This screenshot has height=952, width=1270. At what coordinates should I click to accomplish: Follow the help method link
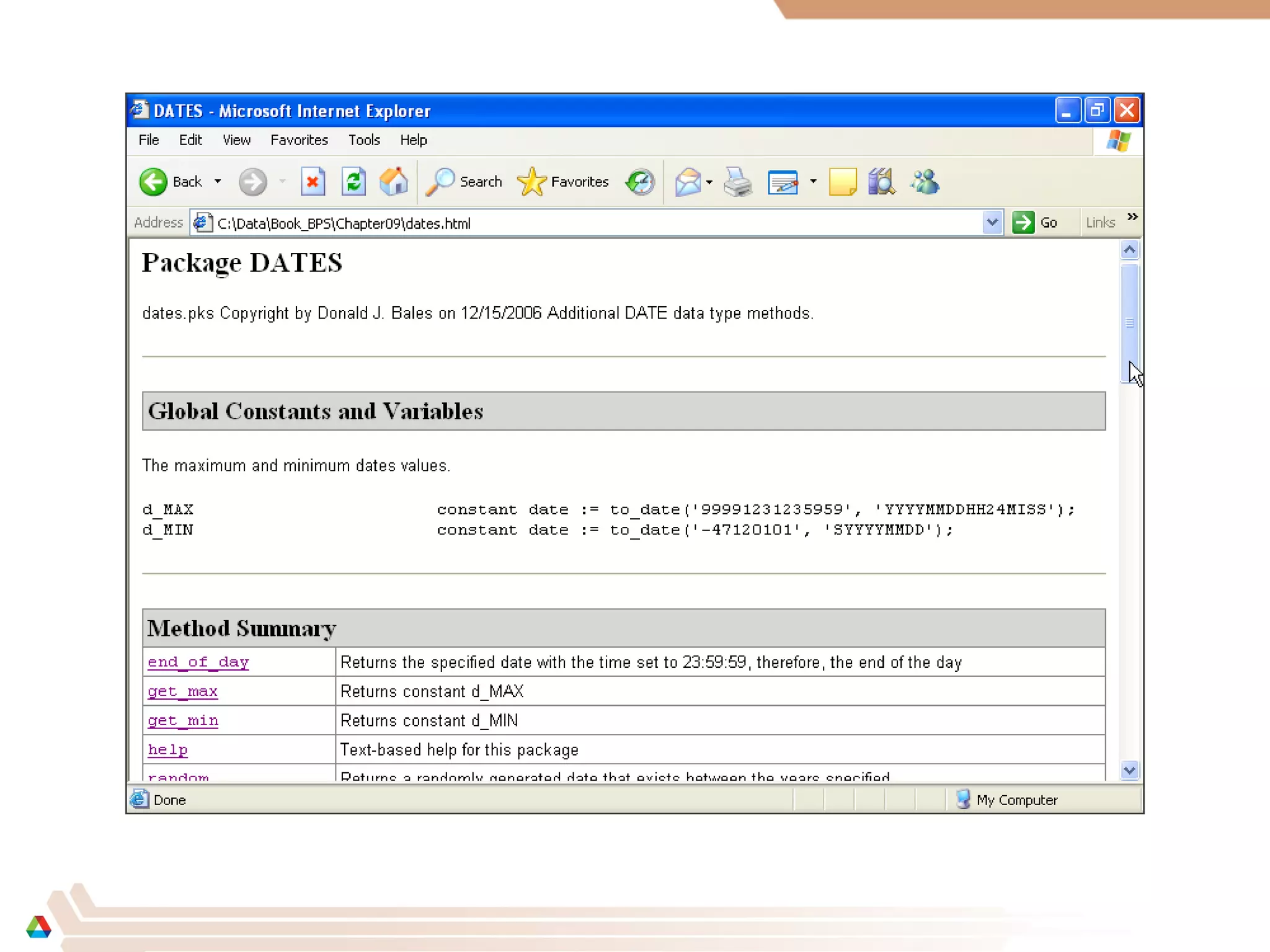pyautogui.click(x=167, y=749)
